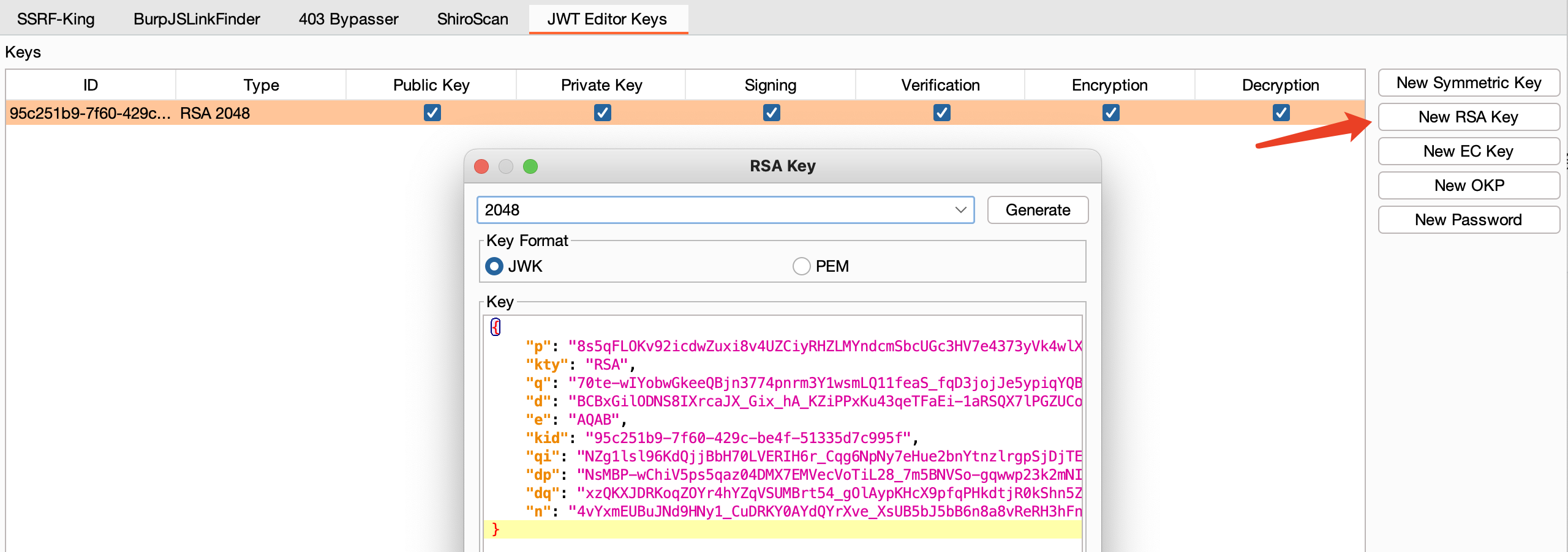Image resolution: width=1568 pixels, height=552 pixels.
Task: Uncheck the Signing checkbox
Action: click(x=771, y=113)
